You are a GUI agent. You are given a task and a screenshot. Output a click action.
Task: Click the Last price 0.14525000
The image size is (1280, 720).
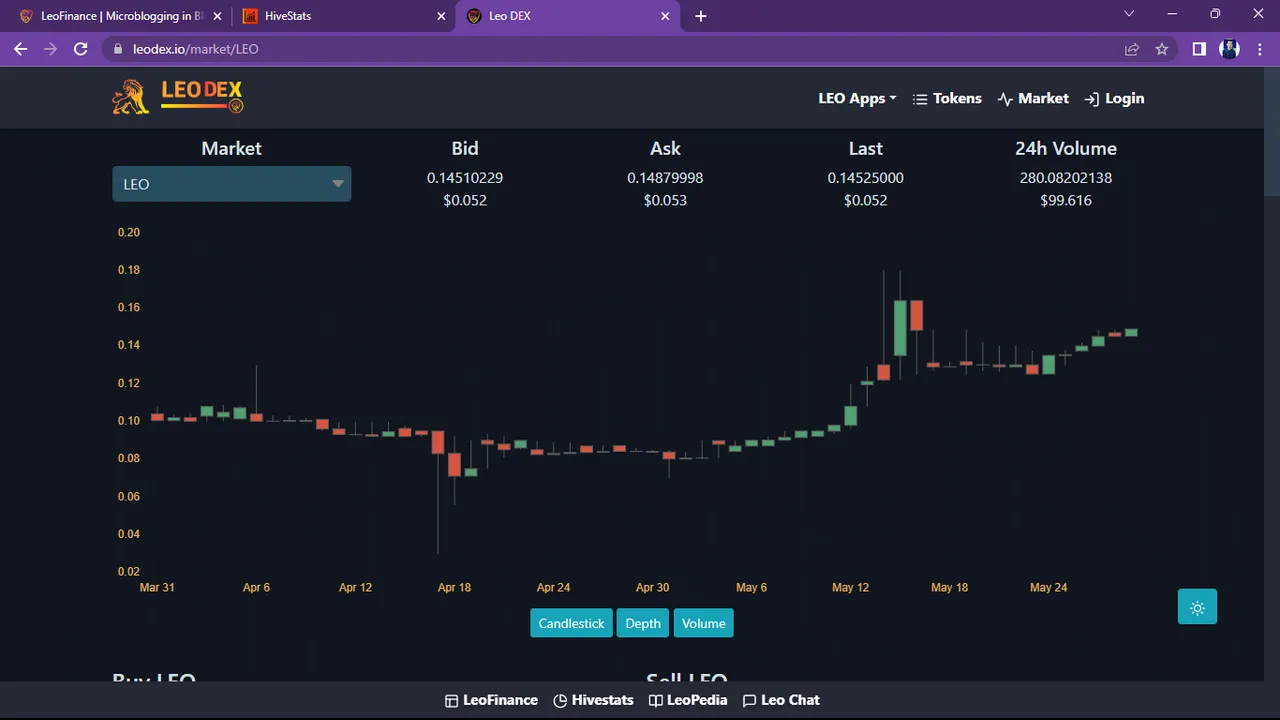(866, 178)
